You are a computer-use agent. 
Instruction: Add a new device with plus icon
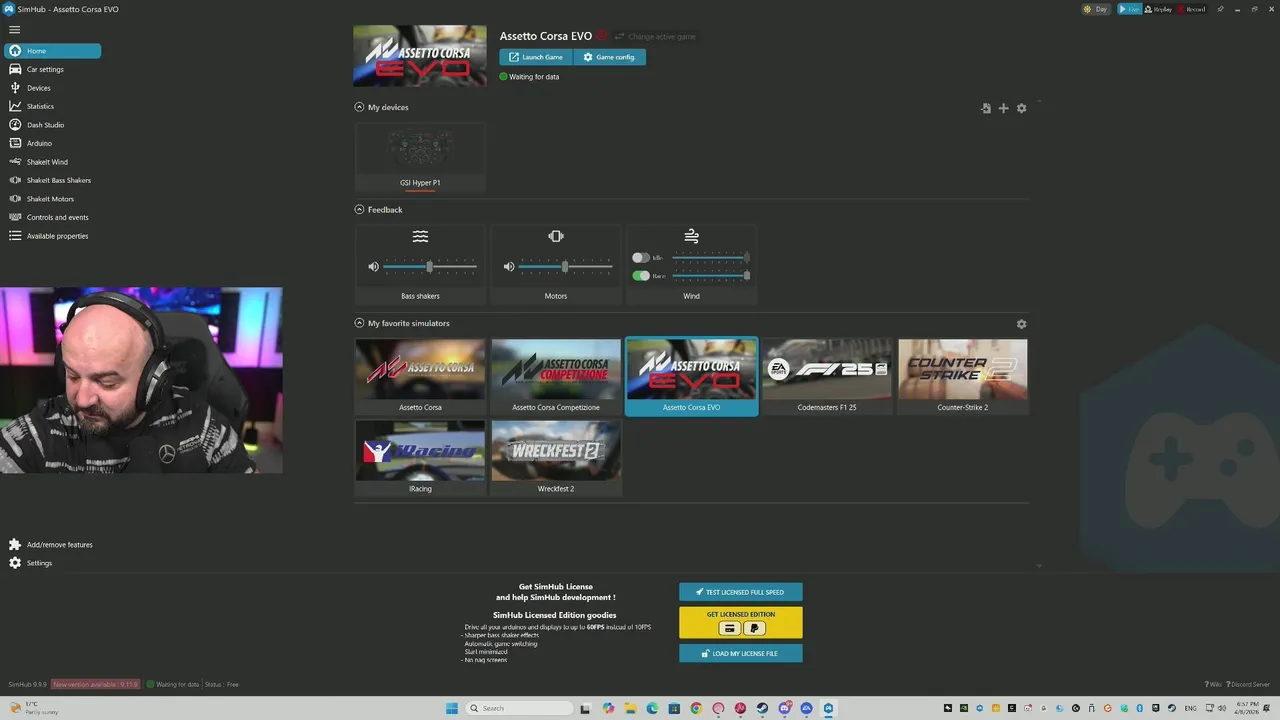(1004, 108)
